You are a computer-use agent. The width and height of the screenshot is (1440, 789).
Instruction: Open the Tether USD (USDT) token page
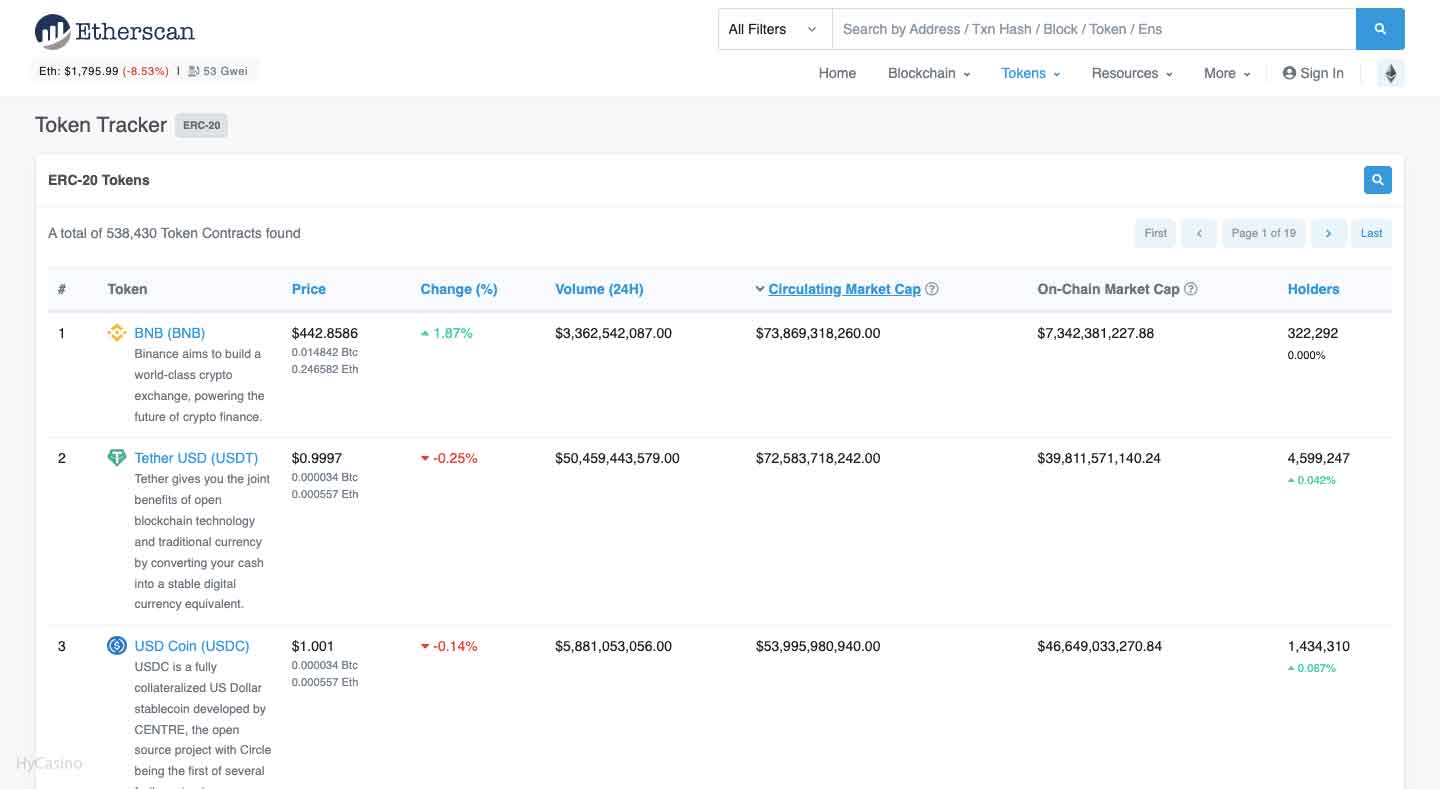click(x=196, y=458)
